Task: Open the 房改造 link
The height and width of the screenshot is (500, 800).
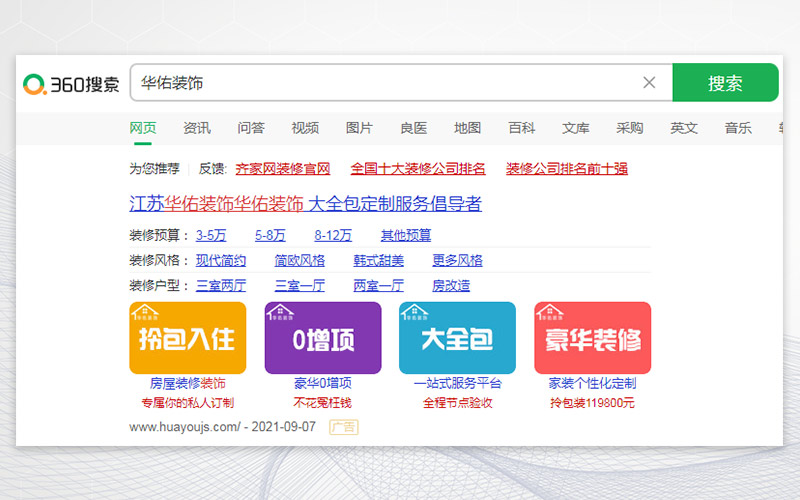Action: (x=451, y=285)
